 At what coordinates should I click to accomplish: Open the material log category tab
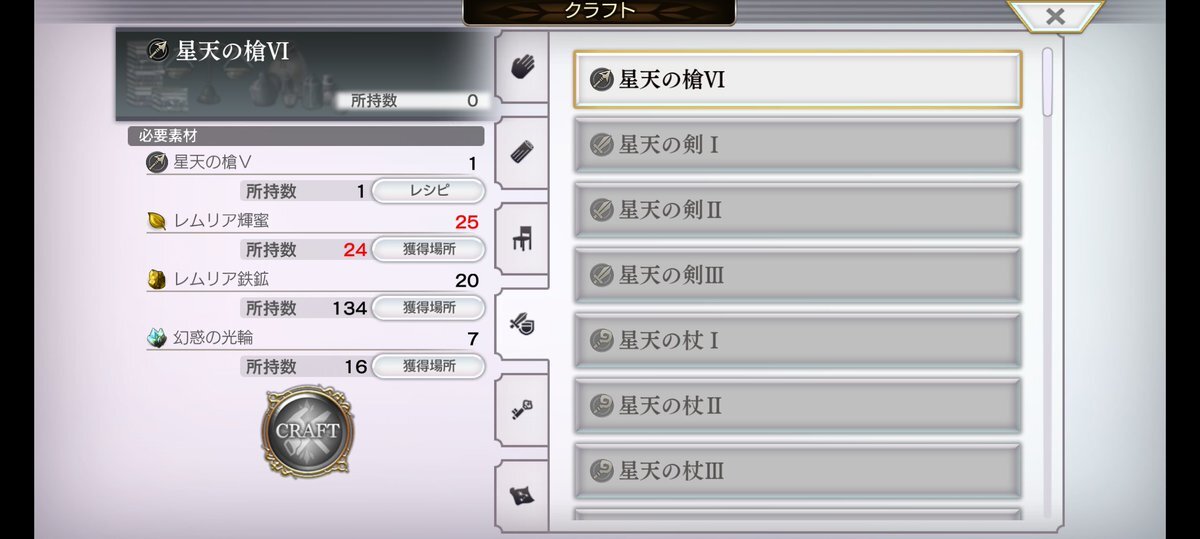pyautogui.click(x=523, y=152)
